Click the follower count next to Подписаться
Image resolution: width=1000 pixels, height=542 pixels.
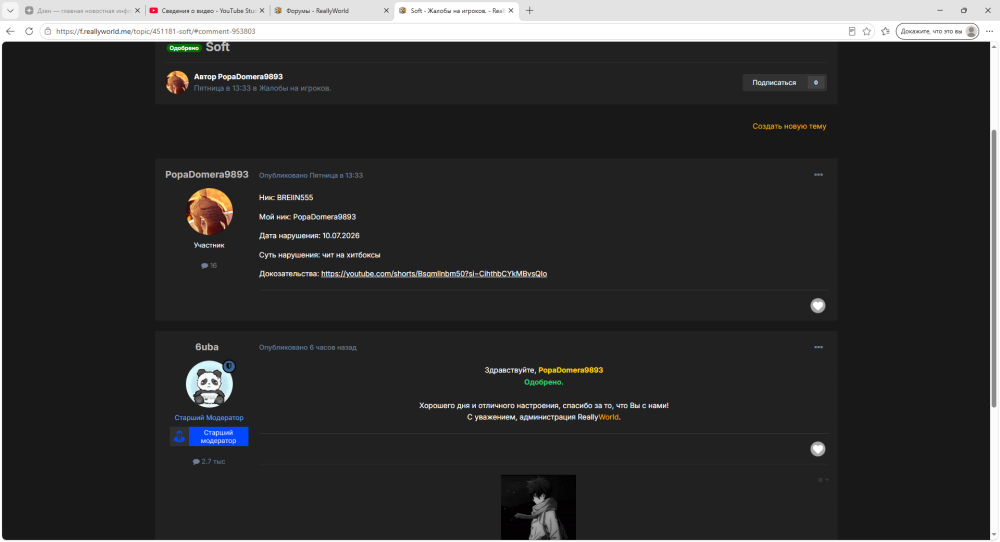816,82
